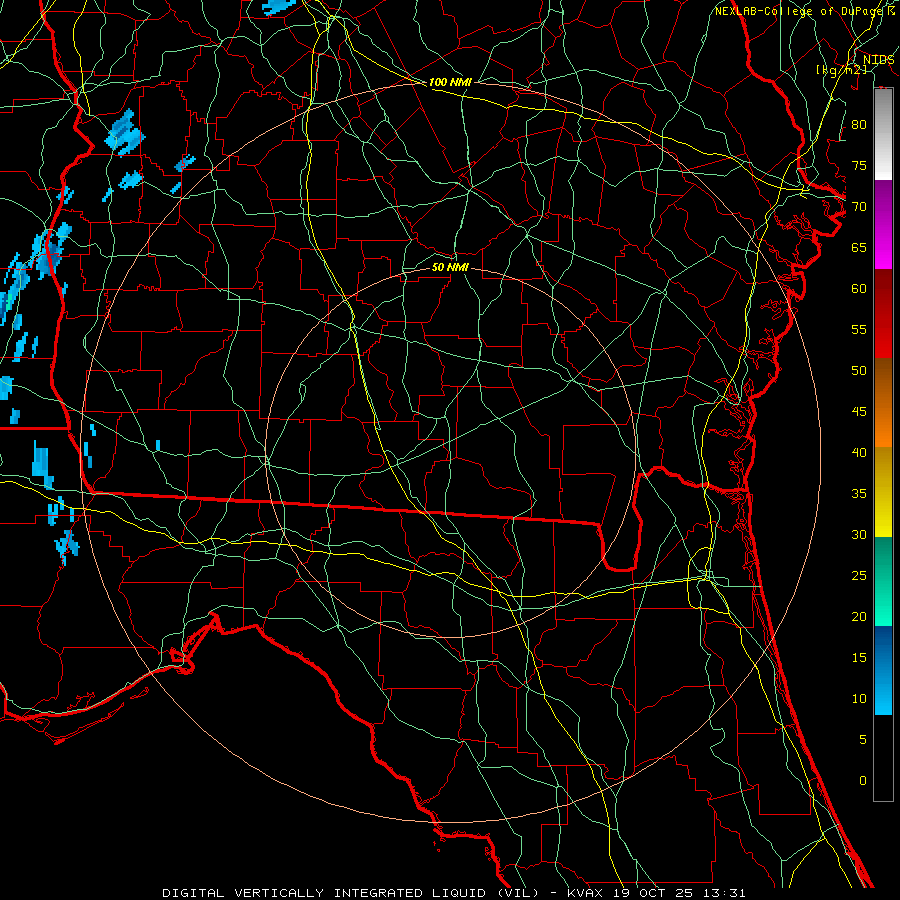The width and height of the screenshot is (900, 900).
Task: Click the legend value 35
Action: click(x=859, y=494)
